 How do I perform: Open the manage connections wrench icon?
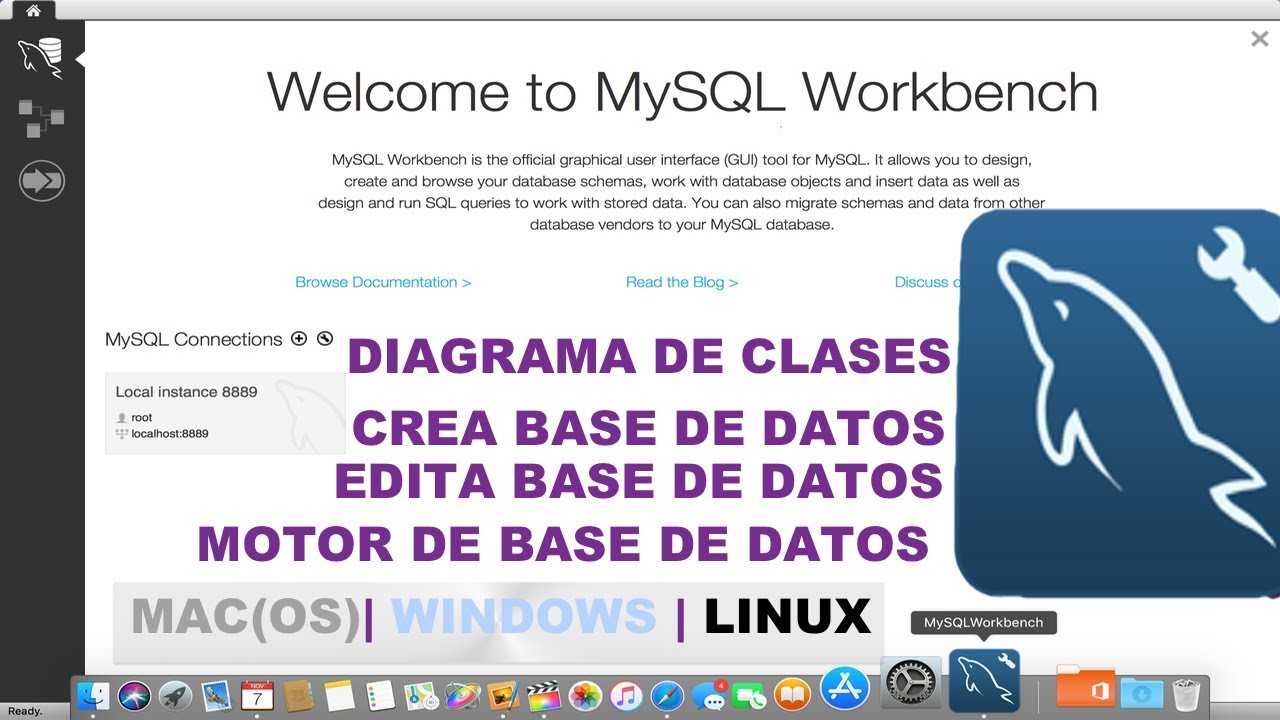pos(324,338)
